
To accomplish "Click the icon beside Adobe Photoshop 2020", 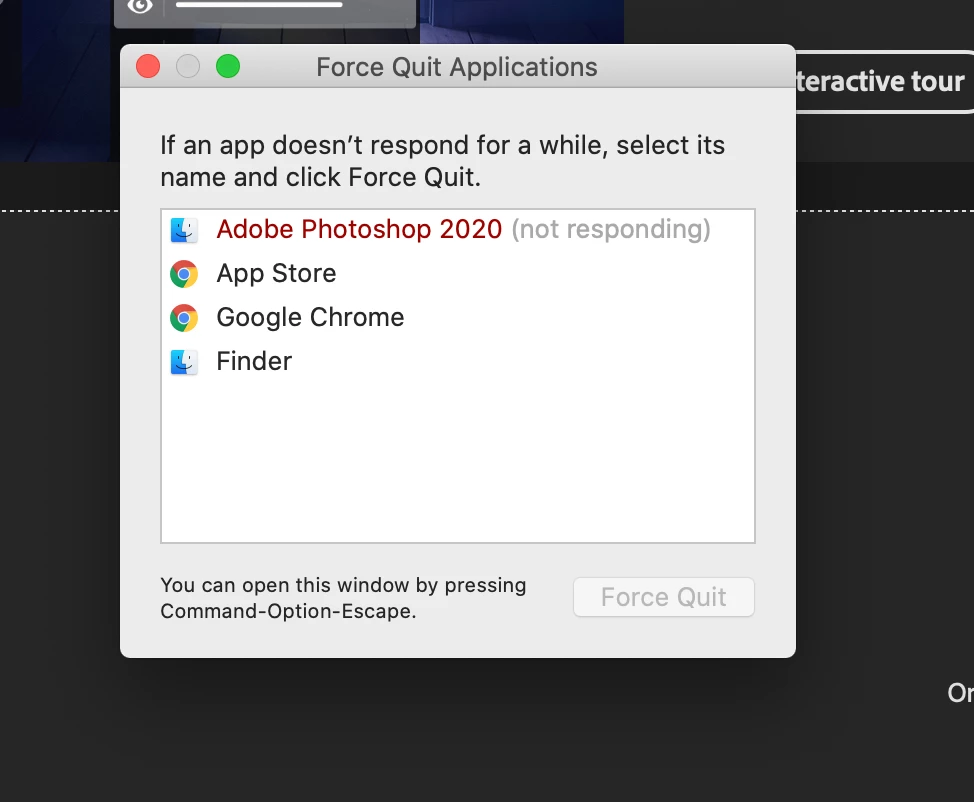I will click(x=184, y=230).
